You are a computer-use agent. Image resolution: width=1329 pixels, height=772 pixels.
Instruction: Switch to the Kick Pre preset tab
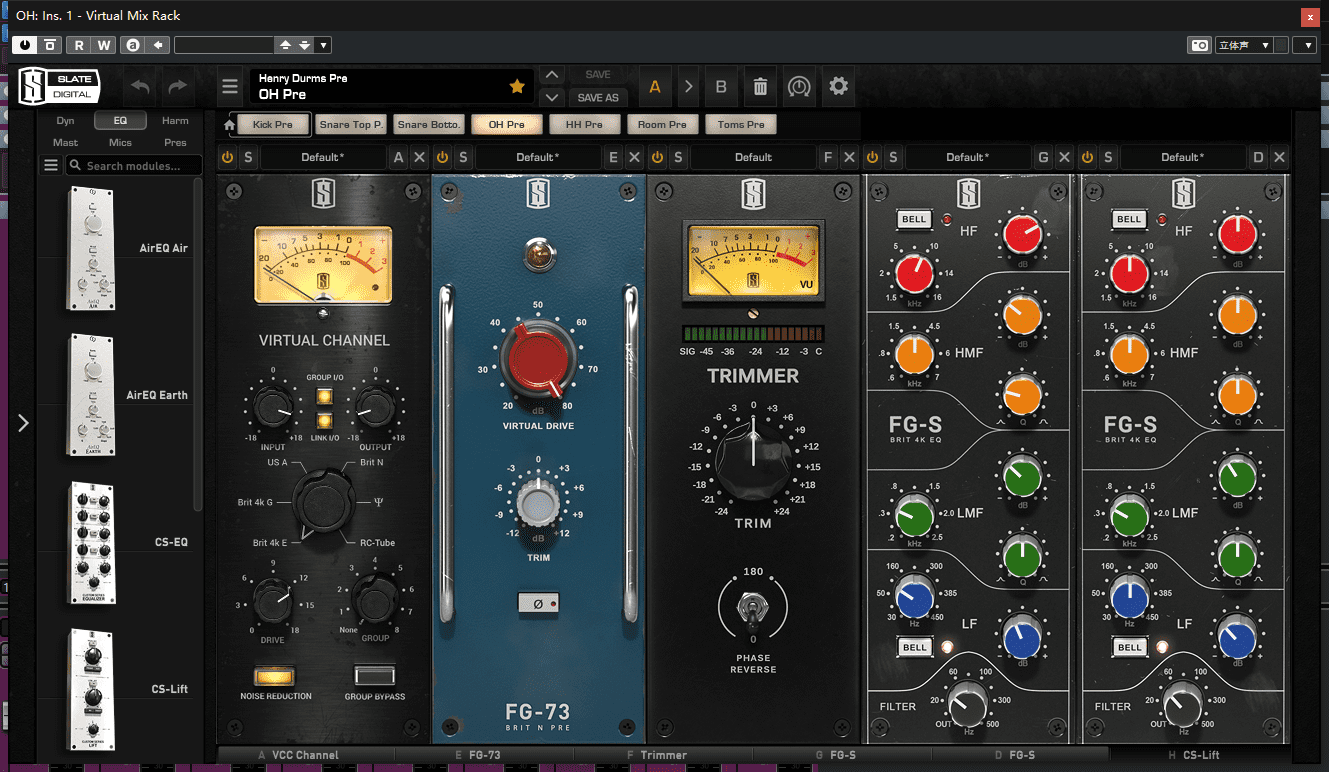273,125
